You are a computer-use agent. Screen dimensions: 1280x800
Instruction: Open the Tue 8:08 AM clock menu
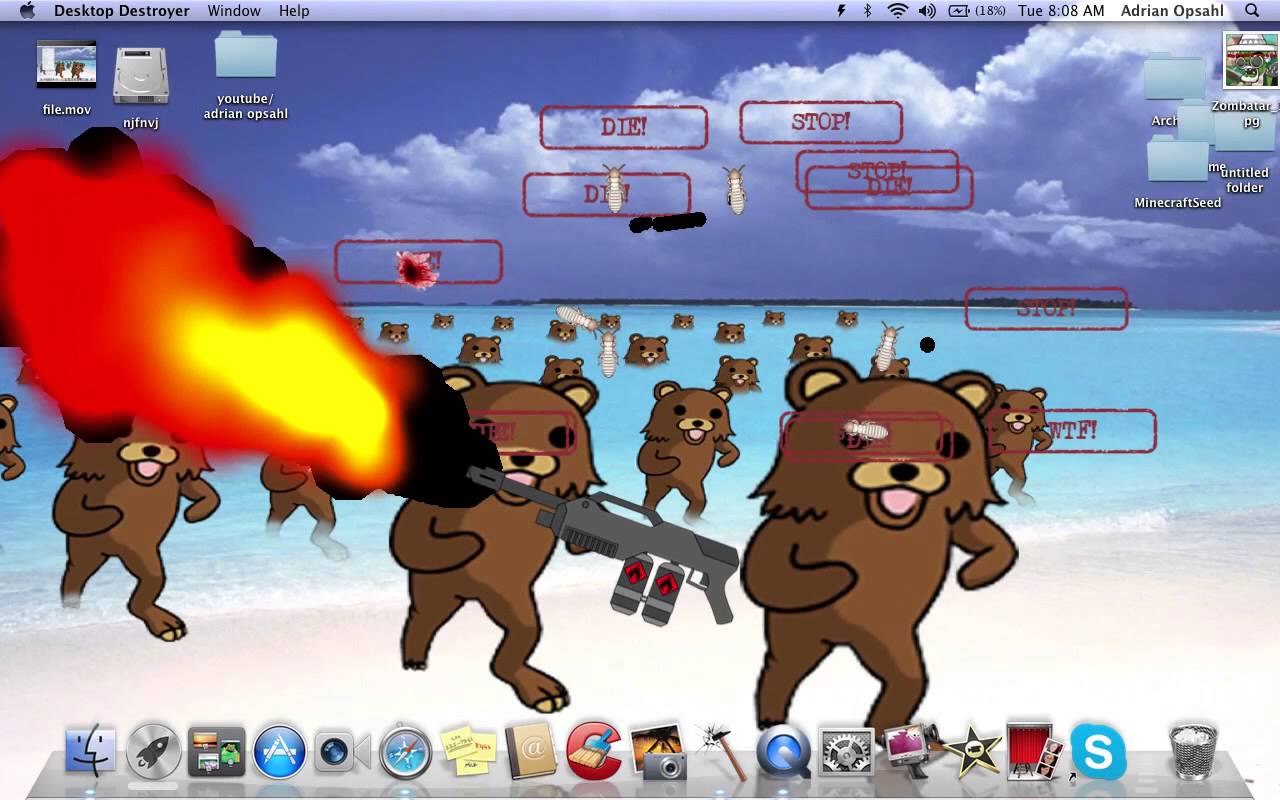click(x=1061, y=11)
